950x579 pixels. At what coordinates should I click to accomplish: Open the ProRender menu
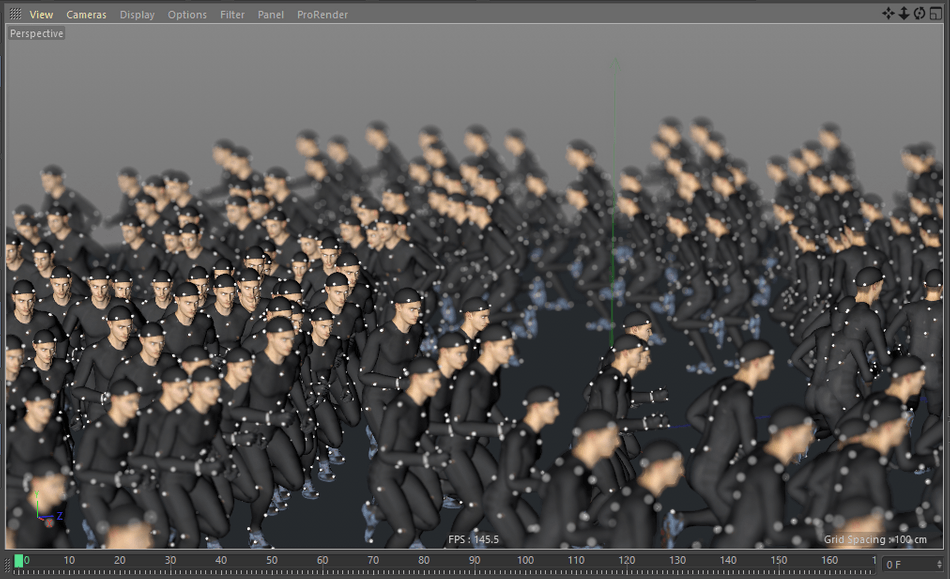[322, 14]
